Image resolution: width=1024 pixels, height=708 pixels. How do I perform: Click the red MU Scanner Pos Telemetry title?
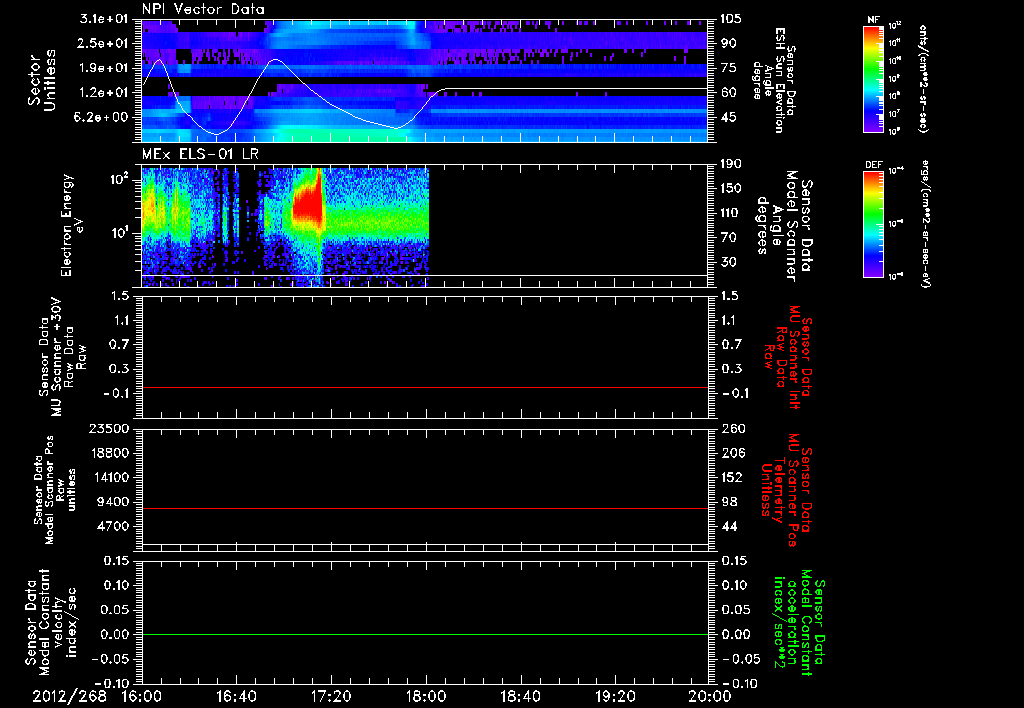[786, 490]
